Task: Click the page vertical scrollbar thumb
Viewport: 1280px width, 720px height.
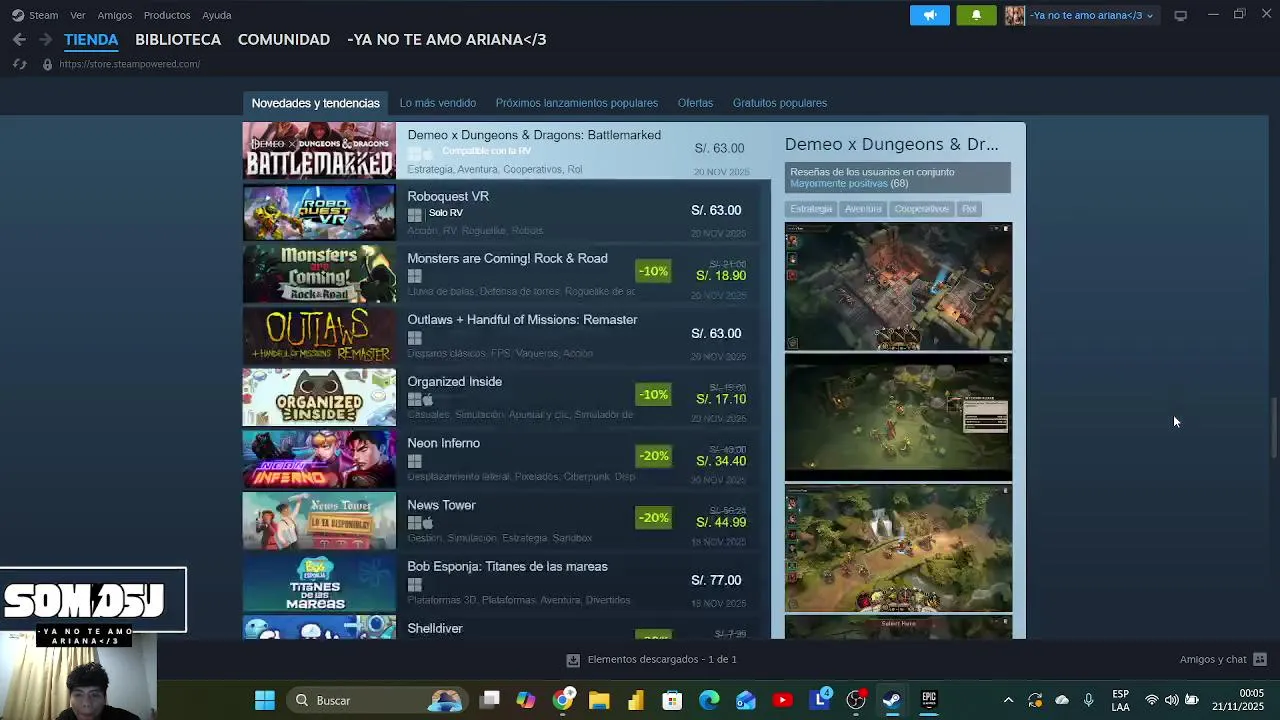Action: click(1274, 428)
